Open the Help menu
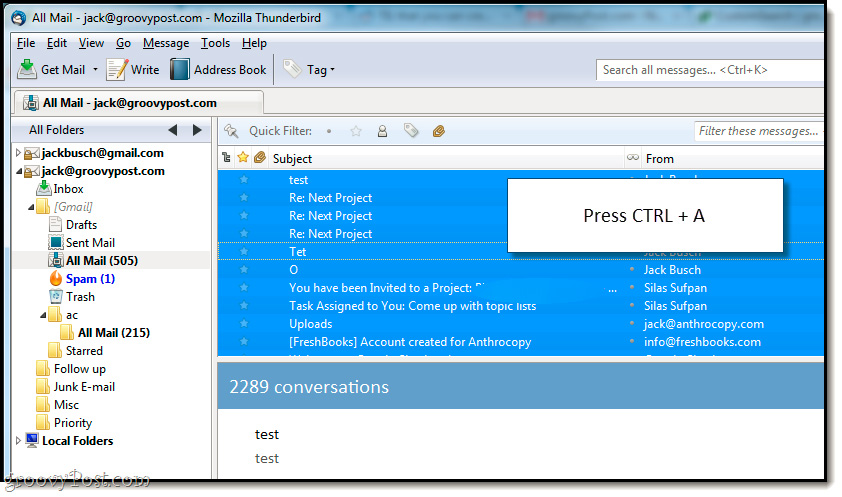The image size is (842, 497). pos(254,43)
